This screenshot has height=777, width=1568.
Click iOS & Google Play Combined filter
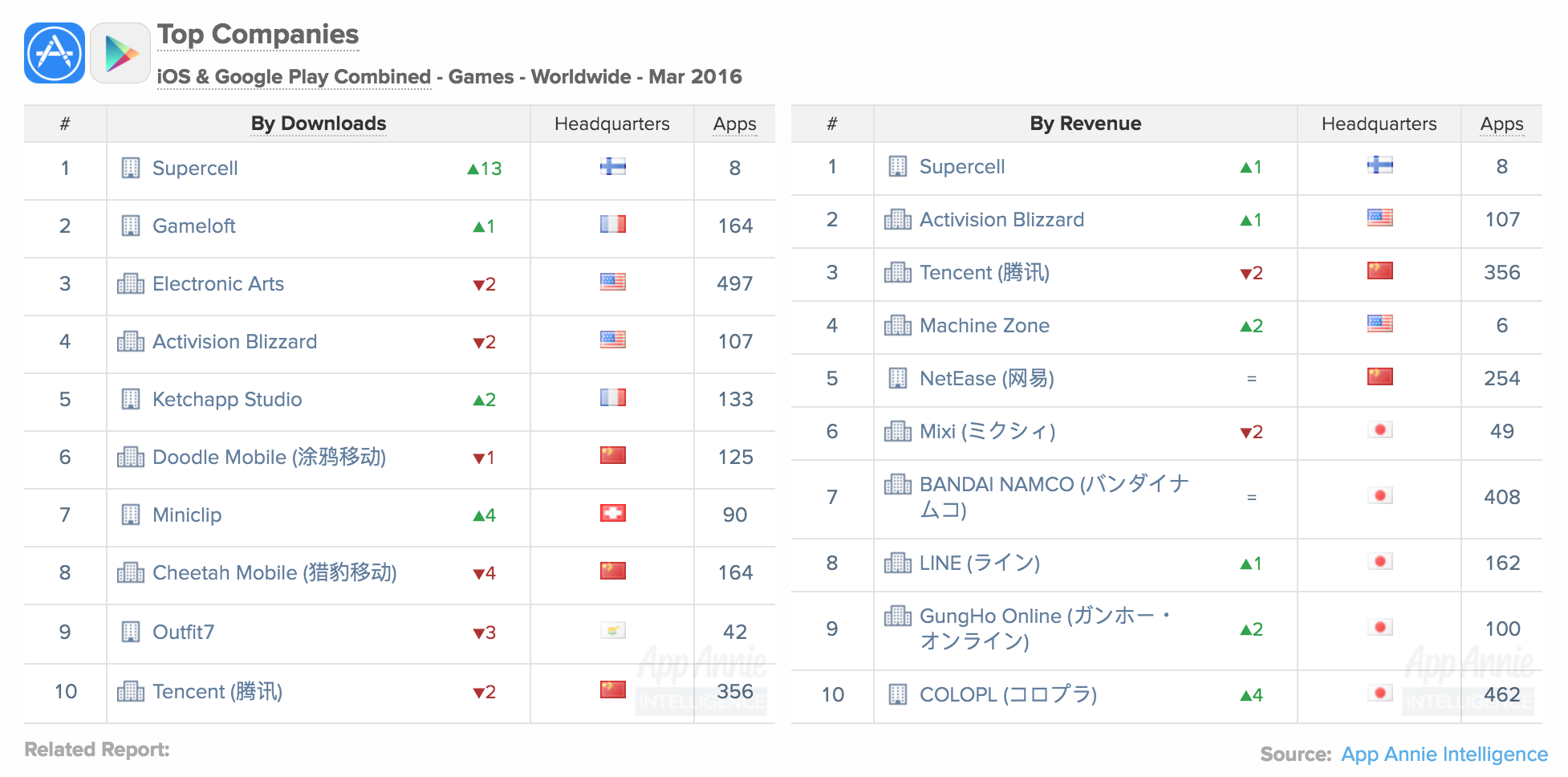[294, 77]
